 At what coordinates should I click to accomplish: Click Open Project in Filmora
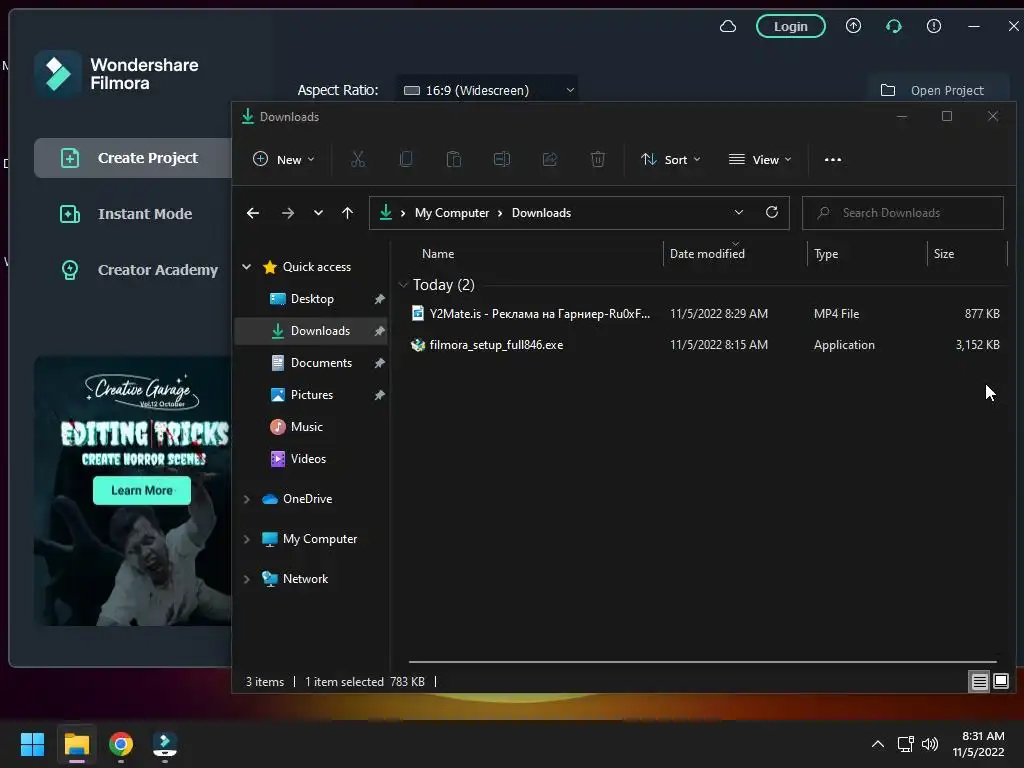point(932,90)
